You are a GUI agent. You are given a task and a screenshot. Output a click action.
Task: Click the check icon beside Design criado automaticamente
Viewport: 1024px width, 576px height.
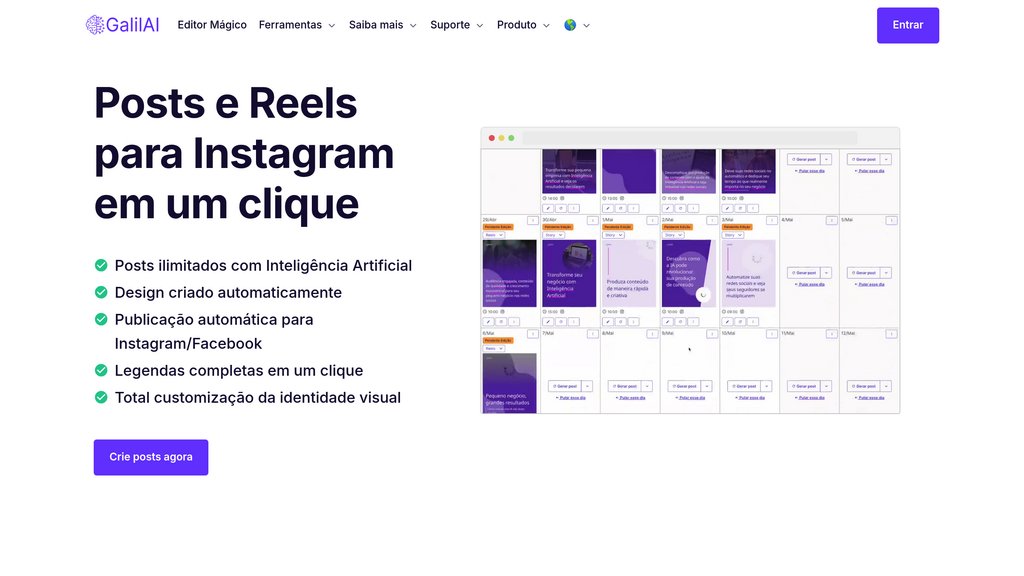(x=101, y=293)
